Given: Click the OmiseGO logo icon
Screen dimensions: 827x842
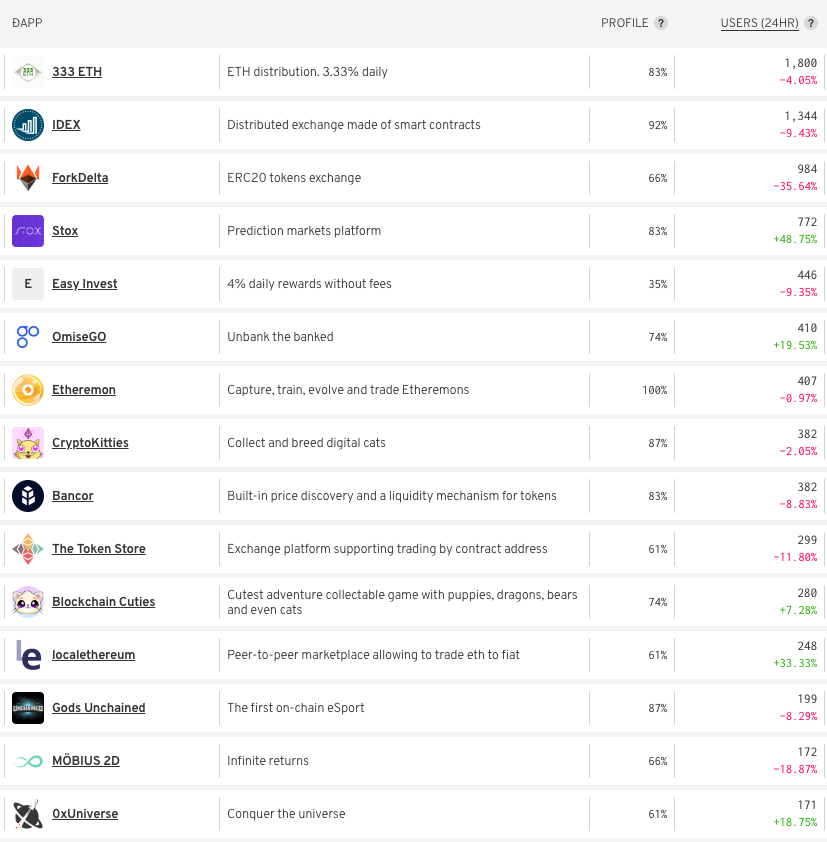Looking at the screenshot, I should pyautogui.click(x=28, y=337).
